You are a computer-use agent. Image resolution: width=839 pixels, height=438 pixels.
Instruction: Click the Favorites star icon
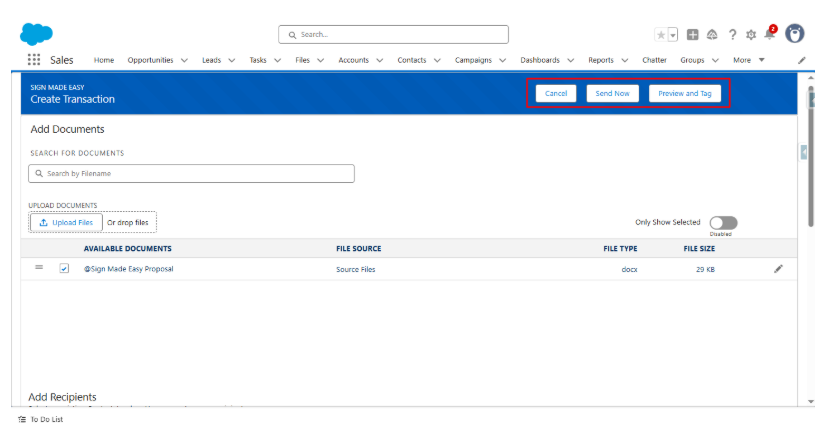661,35
